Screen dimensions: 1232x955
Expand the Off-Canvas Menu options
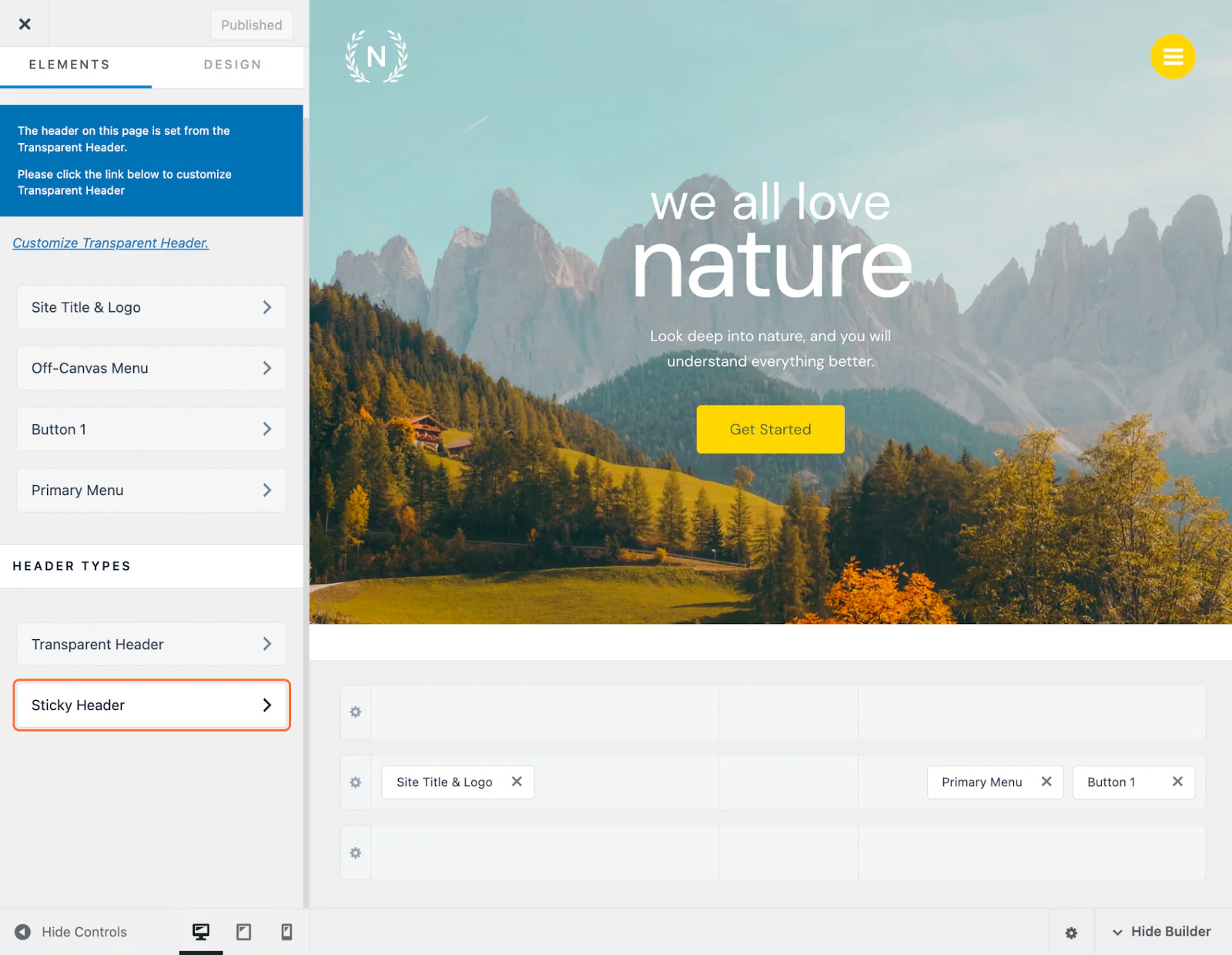coord(152,368)
